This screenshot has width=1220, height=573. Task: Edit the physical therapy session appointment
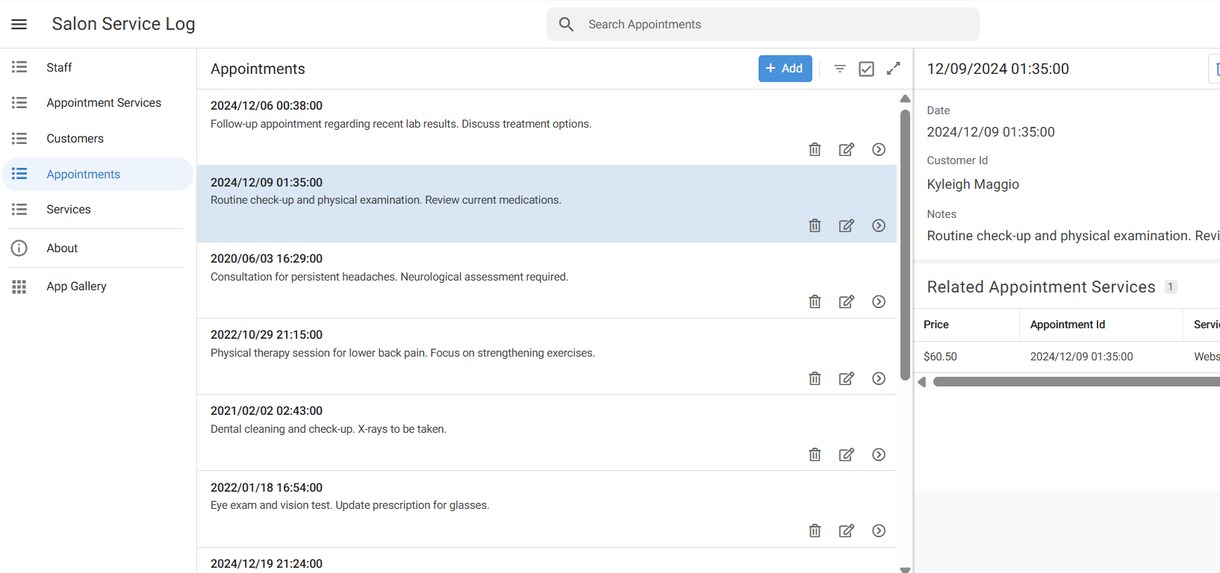pos(847,378)
